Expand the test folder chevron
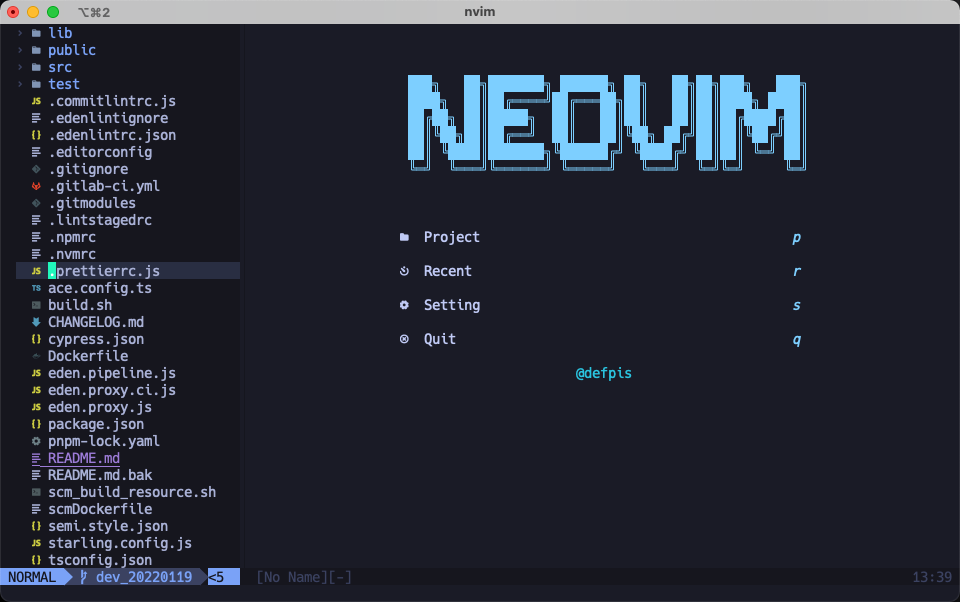The image size is (960, 602). [20, 84]
